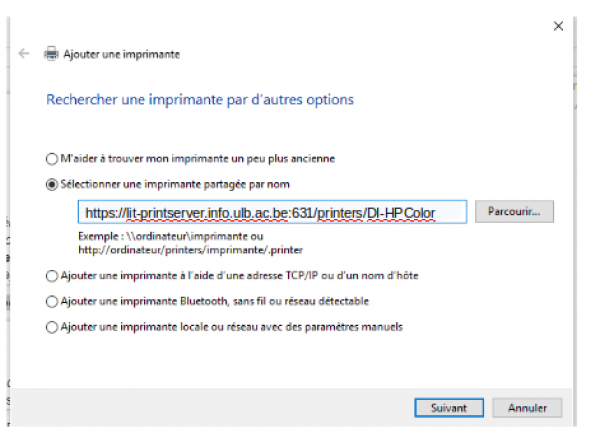Continue with the Suivant button
The height and width of the screenshot is (447, 600).
click(448, 408)
